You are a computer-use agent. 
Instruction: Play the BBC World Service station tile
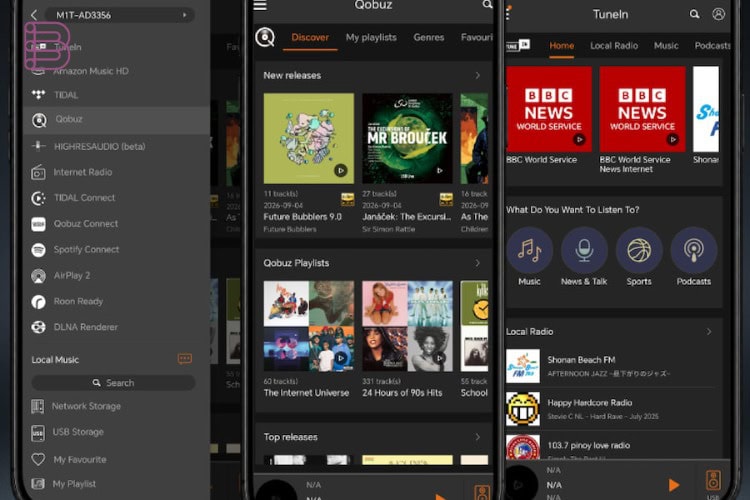[549, 109]
